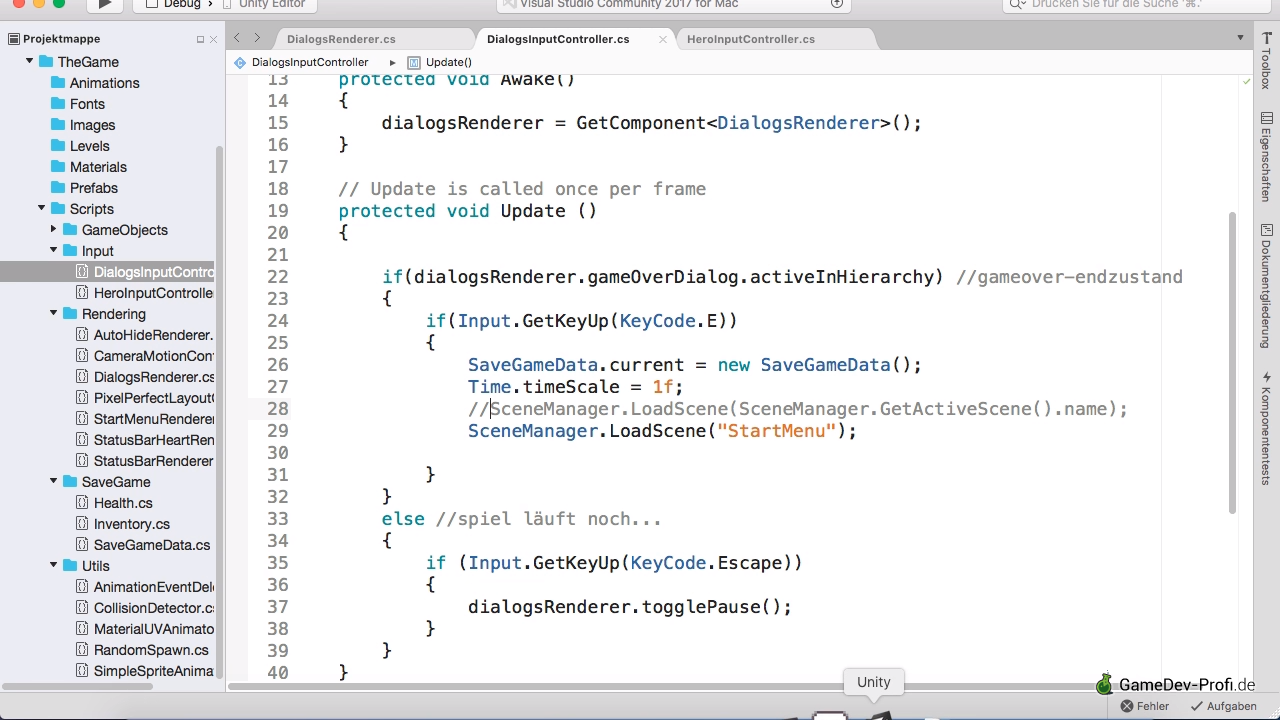Viewport: 1280px width, 720px height.
Task: Open SaveGameData.cs in the project tree
Action: click(x=151, y=545)
